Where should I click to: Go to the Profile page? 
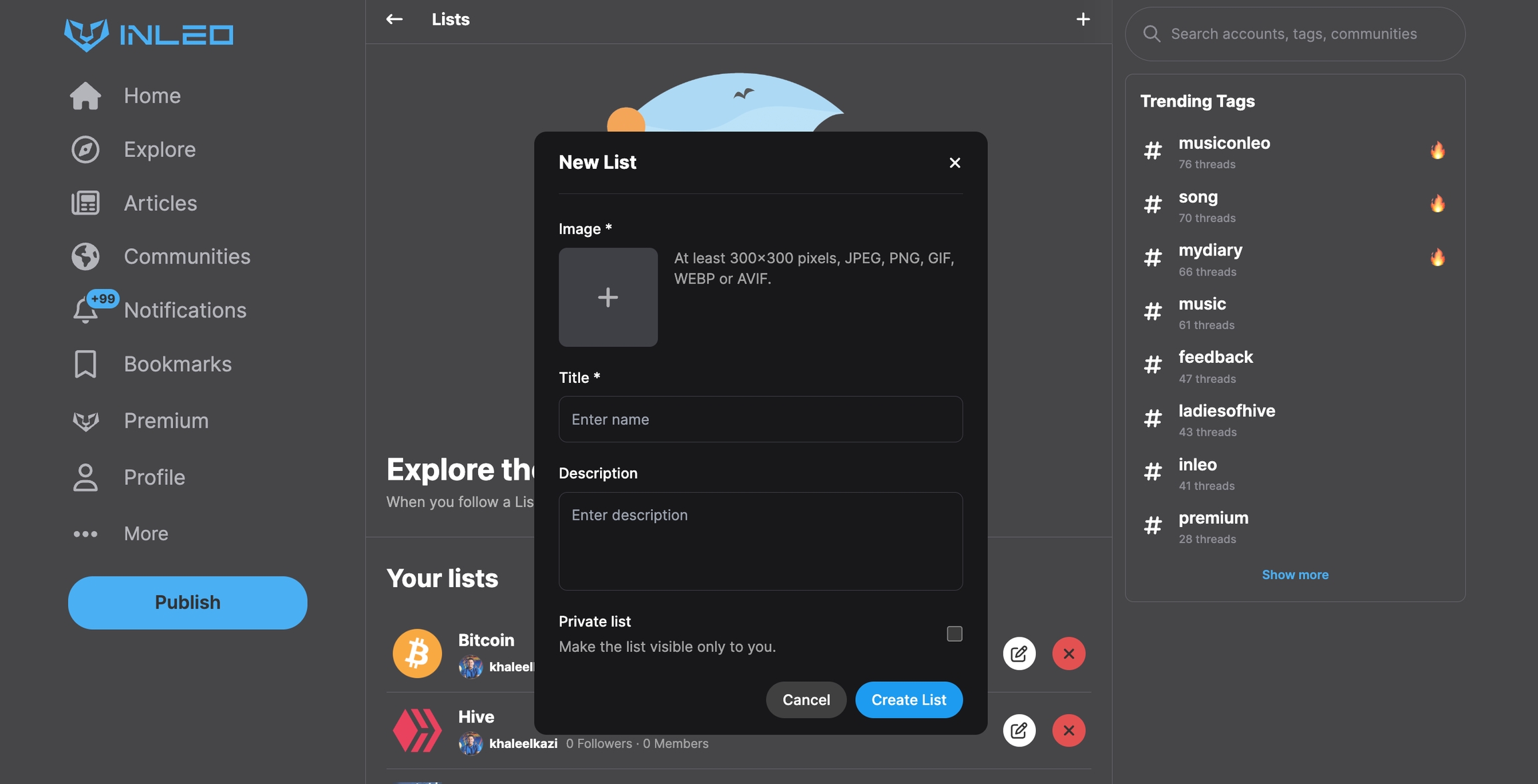[x=154, y=478]
